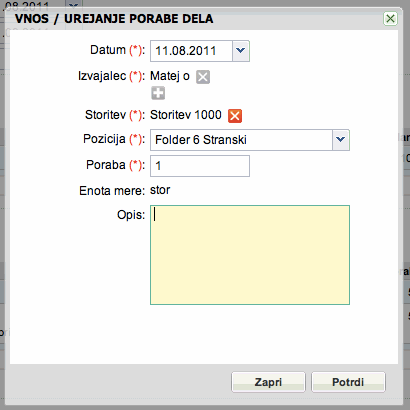Image resolution: width=410 pixels, height=410 pixels.
Task: Confirm the entry with the Potrdi button
Action: 348,382
